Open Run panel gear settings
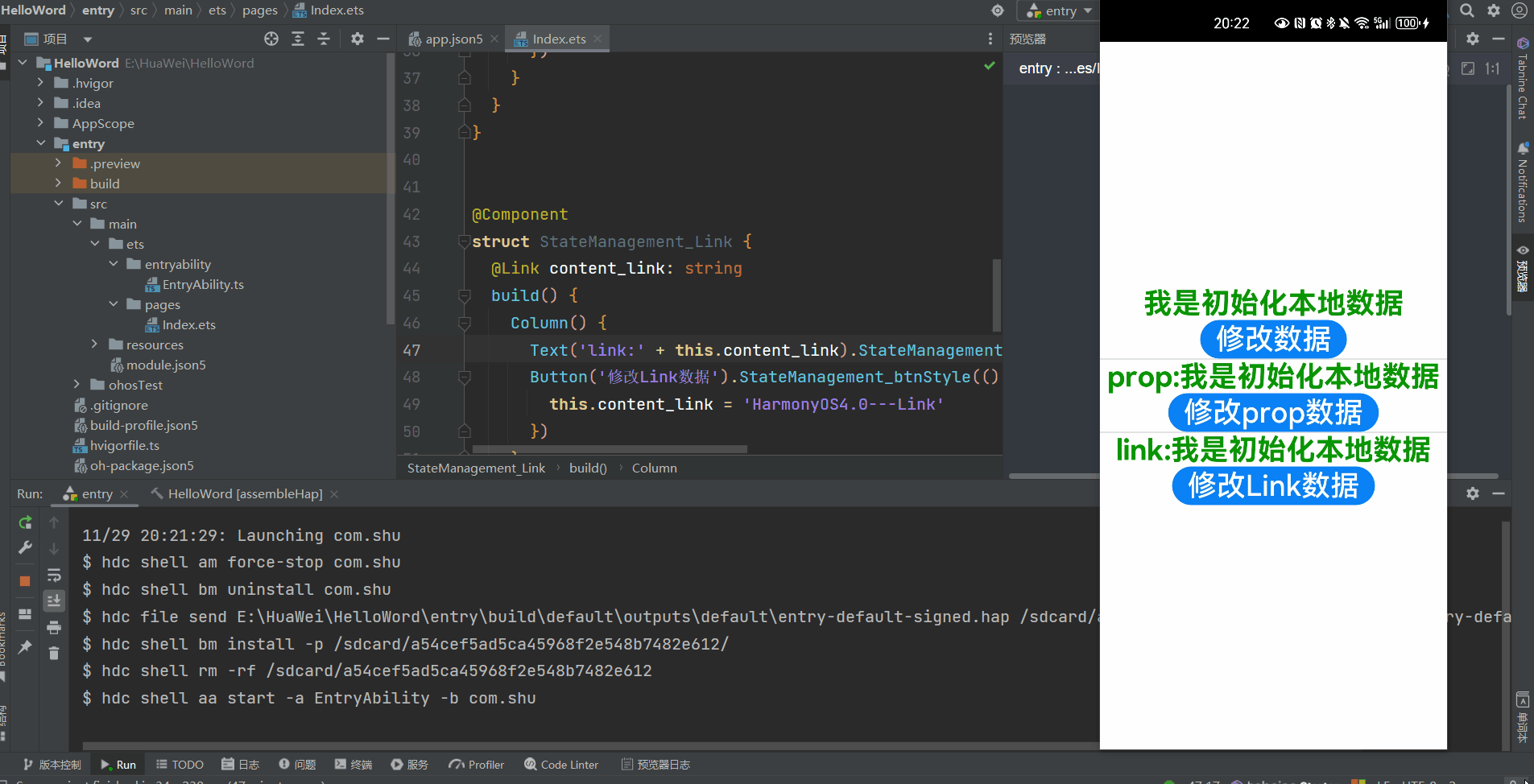 click(x=1473, y=493)
